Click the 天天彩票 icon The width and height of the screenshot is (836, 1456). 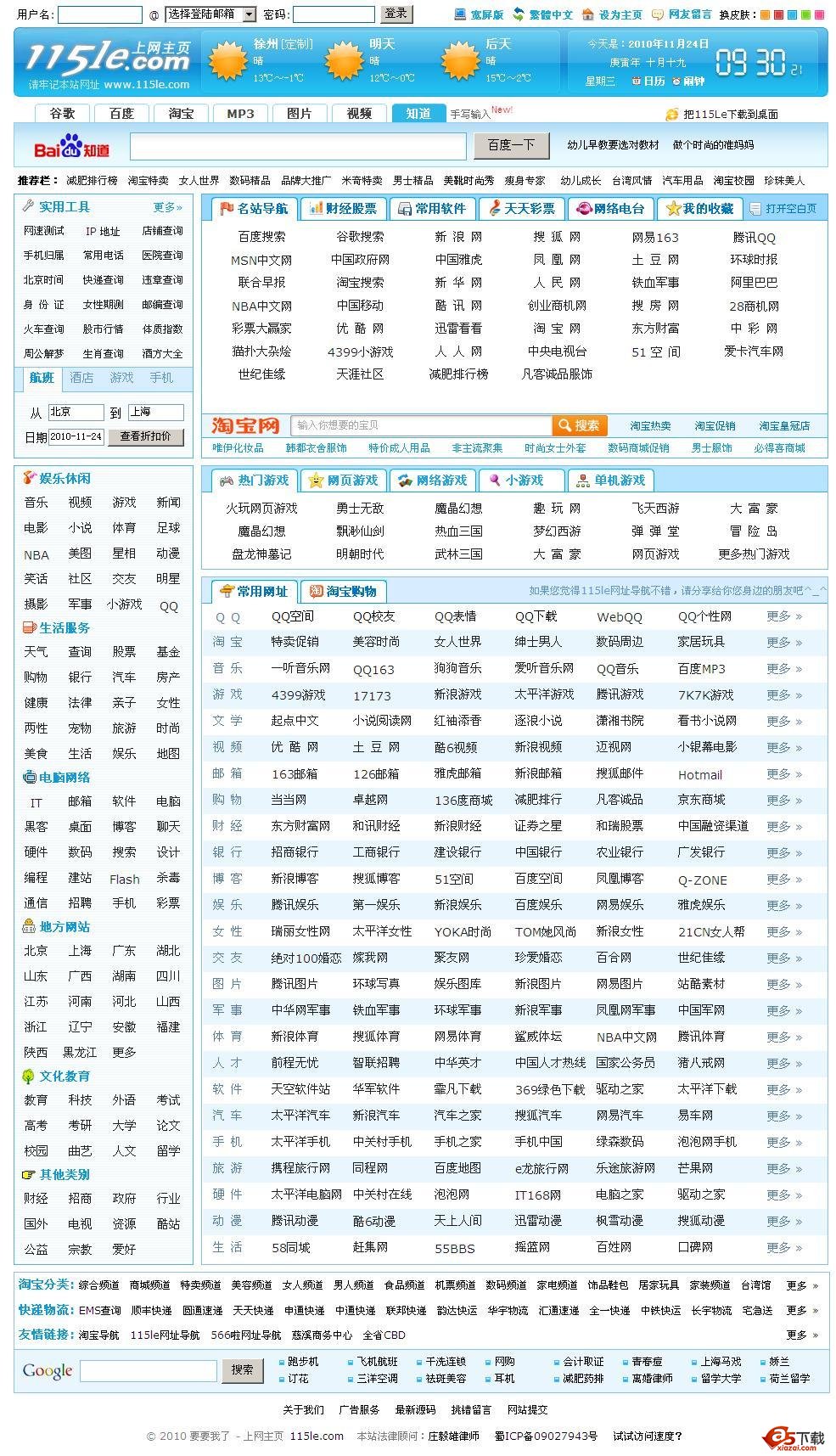pos(494,208)
